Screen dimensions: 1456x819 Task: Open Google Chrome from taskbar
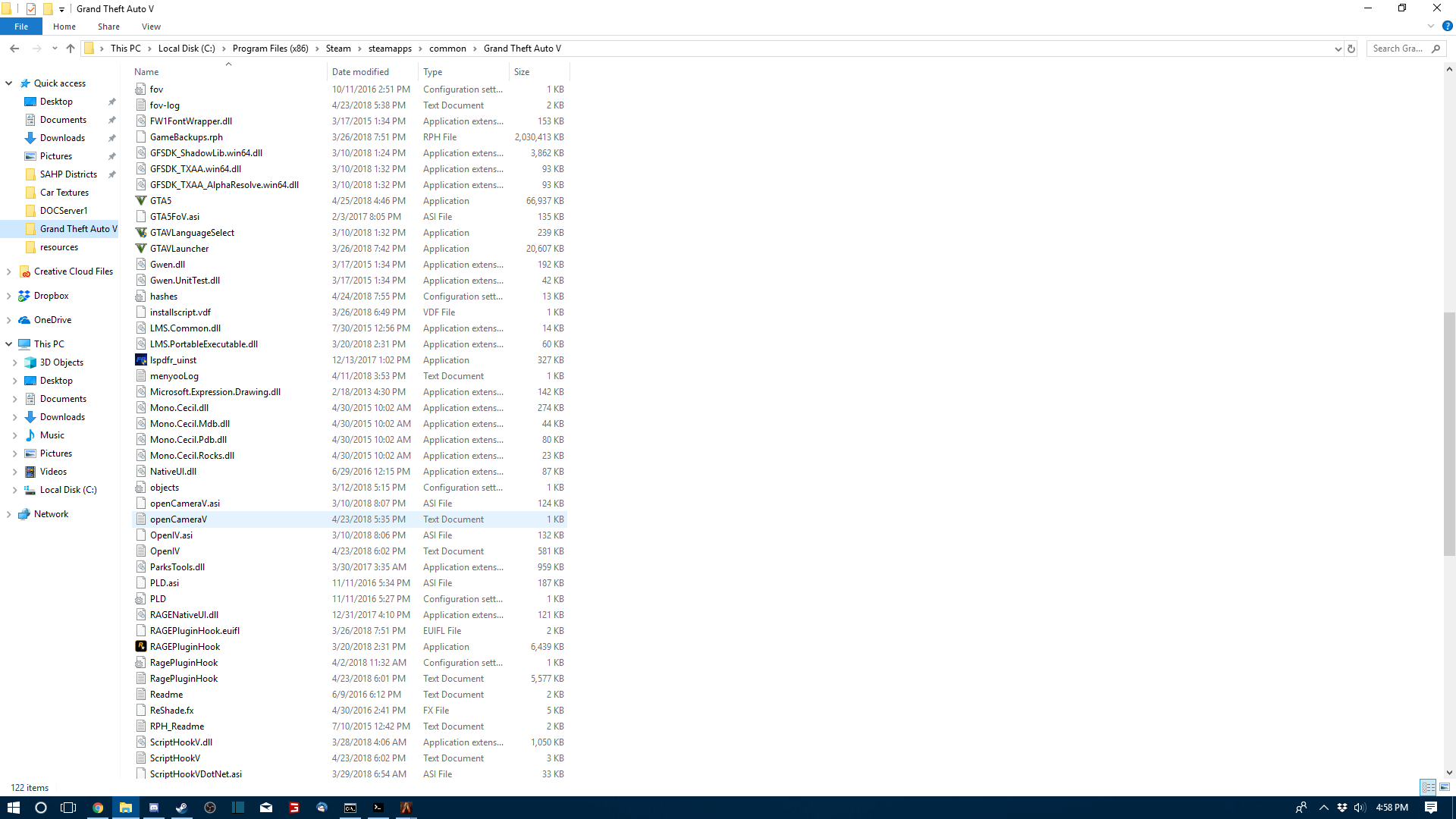coord(98,808)
